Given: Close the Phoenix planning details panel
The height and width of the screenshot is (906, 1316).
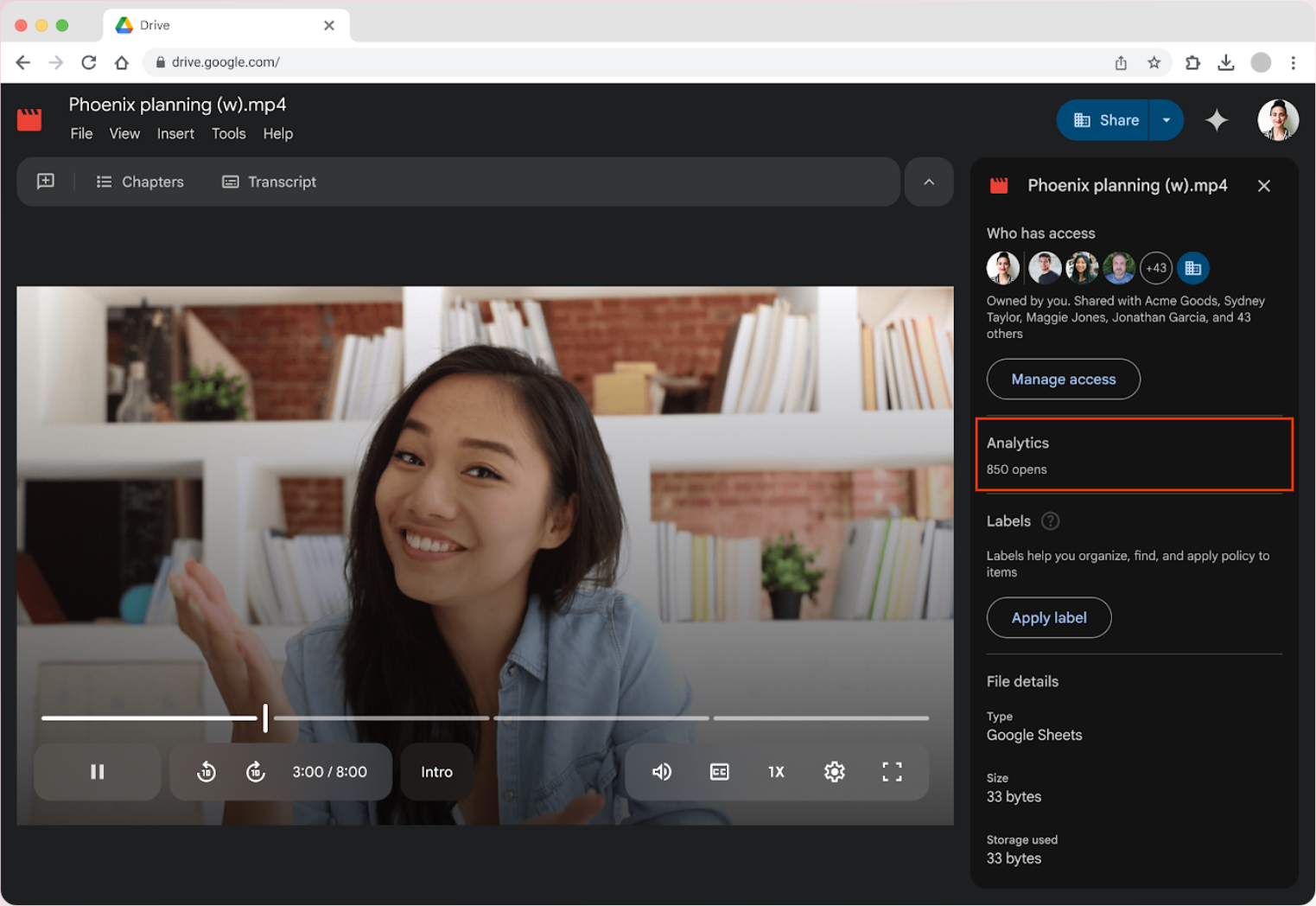Looking at the screenshot, I should 1263,185.
